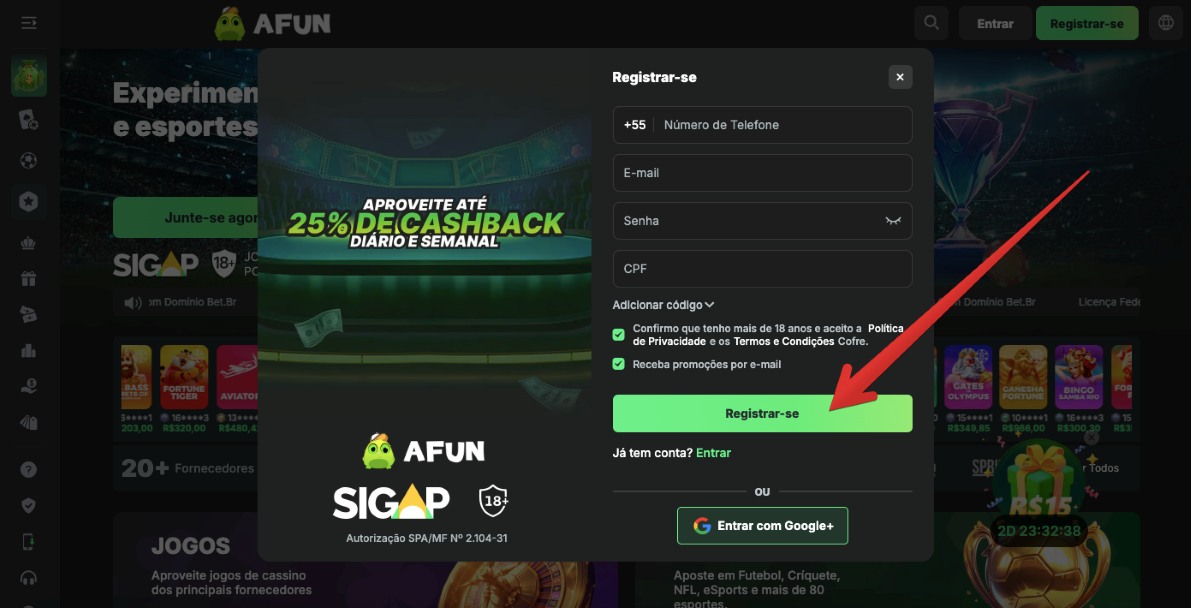The height and width of the screenshot is (608, 1191).
Task: Open the hamburger menu at top left
Action: click(28, 21)
